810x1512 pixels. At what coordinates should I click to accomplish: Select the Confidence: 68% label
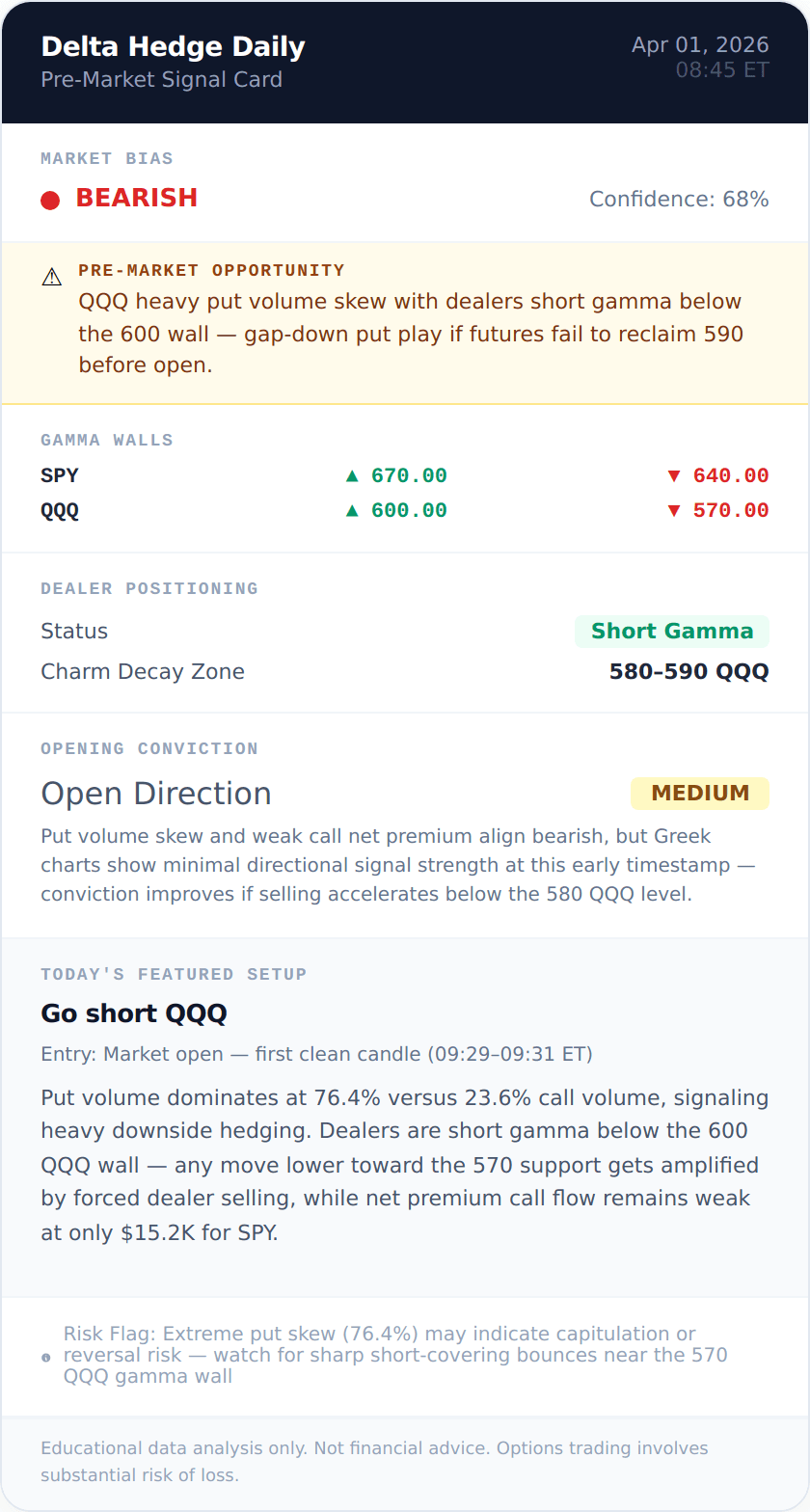point(679,200)
